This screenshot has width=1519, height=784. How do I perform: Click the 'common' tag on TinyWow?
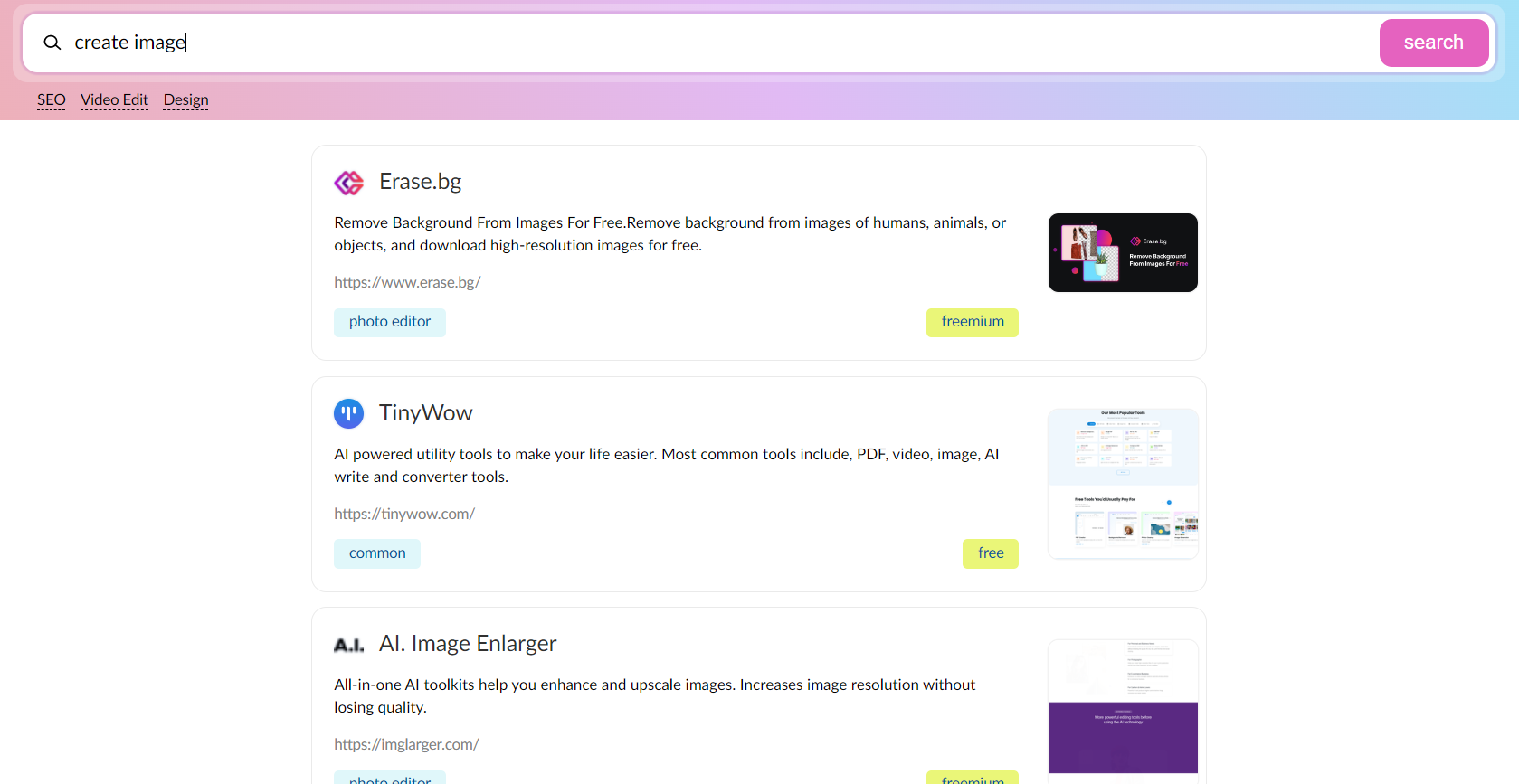(x=377, y=553)
